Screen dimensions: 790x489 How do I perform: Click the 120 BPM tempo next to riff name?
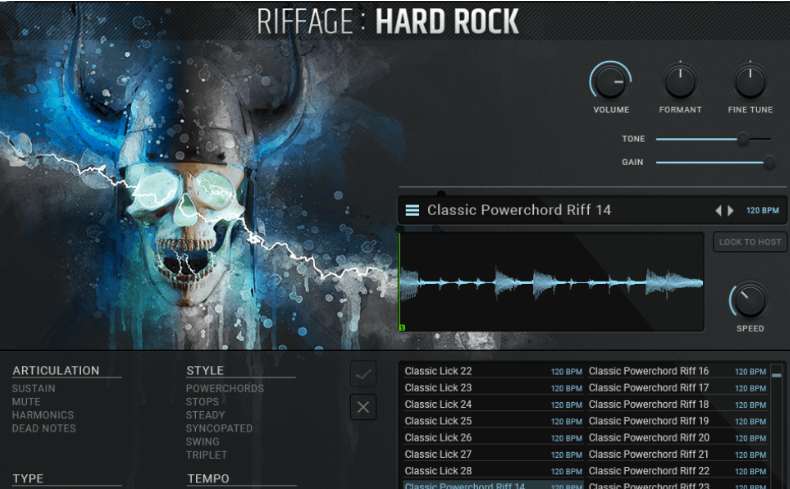pyautogui.click(x=763, y=211)
